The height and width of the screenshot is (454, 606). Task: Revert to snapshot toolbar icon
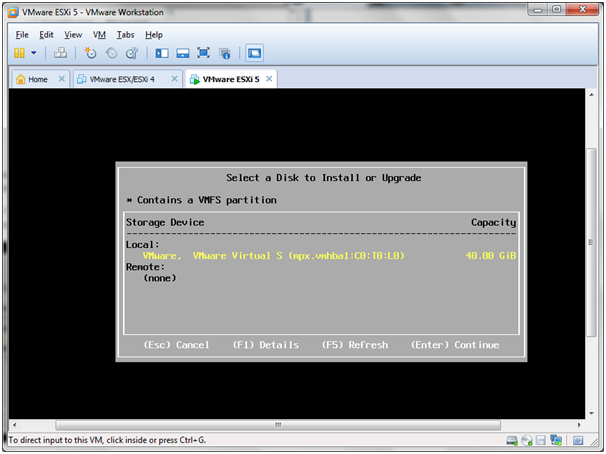pos(111,53)
